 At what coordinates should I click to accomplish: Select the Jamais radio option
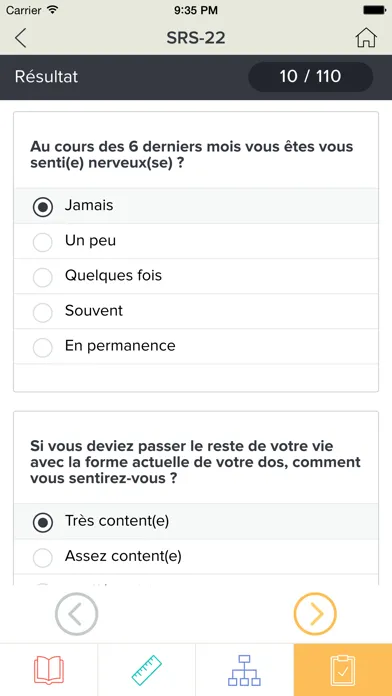click(x=196, y=206)
